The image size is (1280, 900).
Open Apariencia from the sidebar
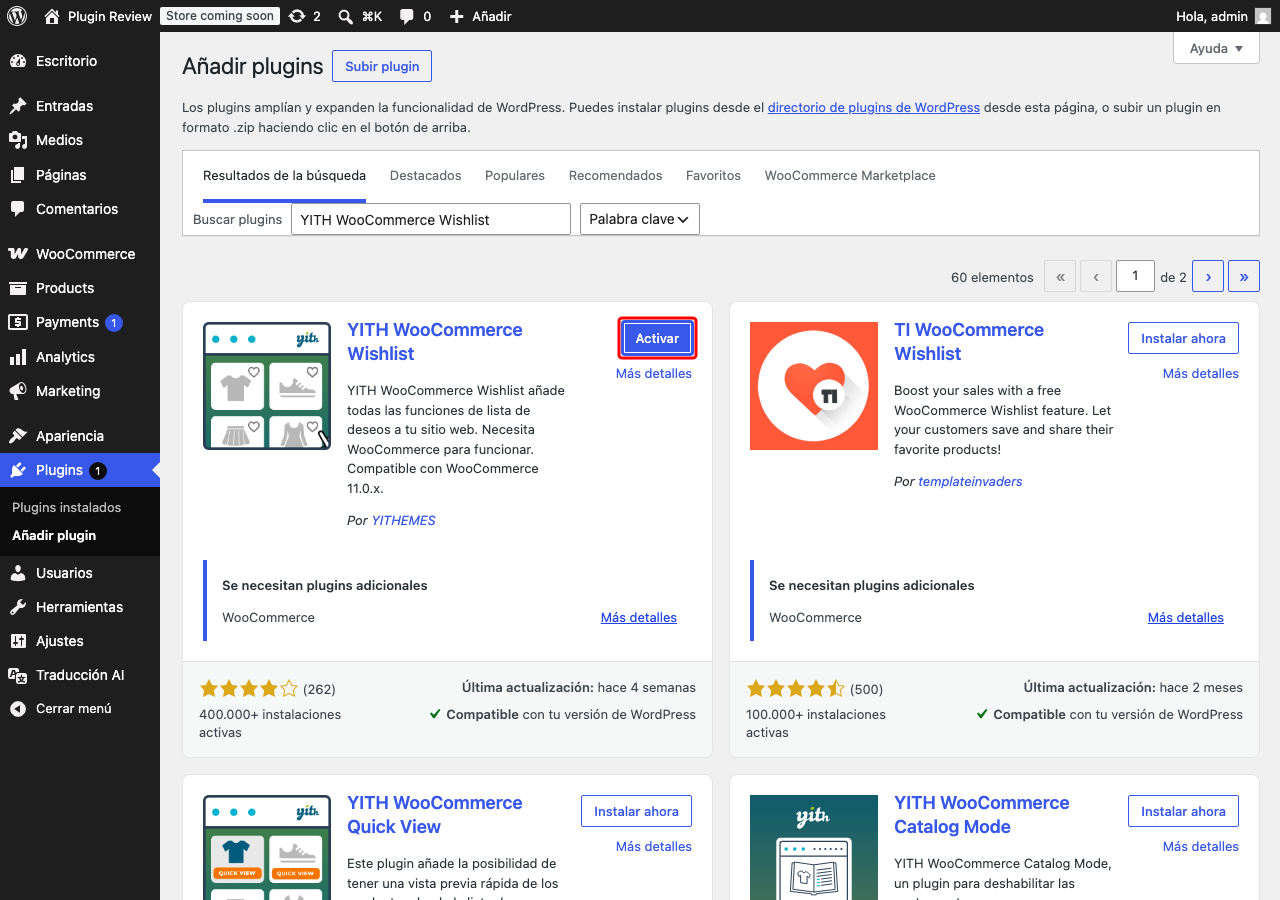[x=80, y=436]
